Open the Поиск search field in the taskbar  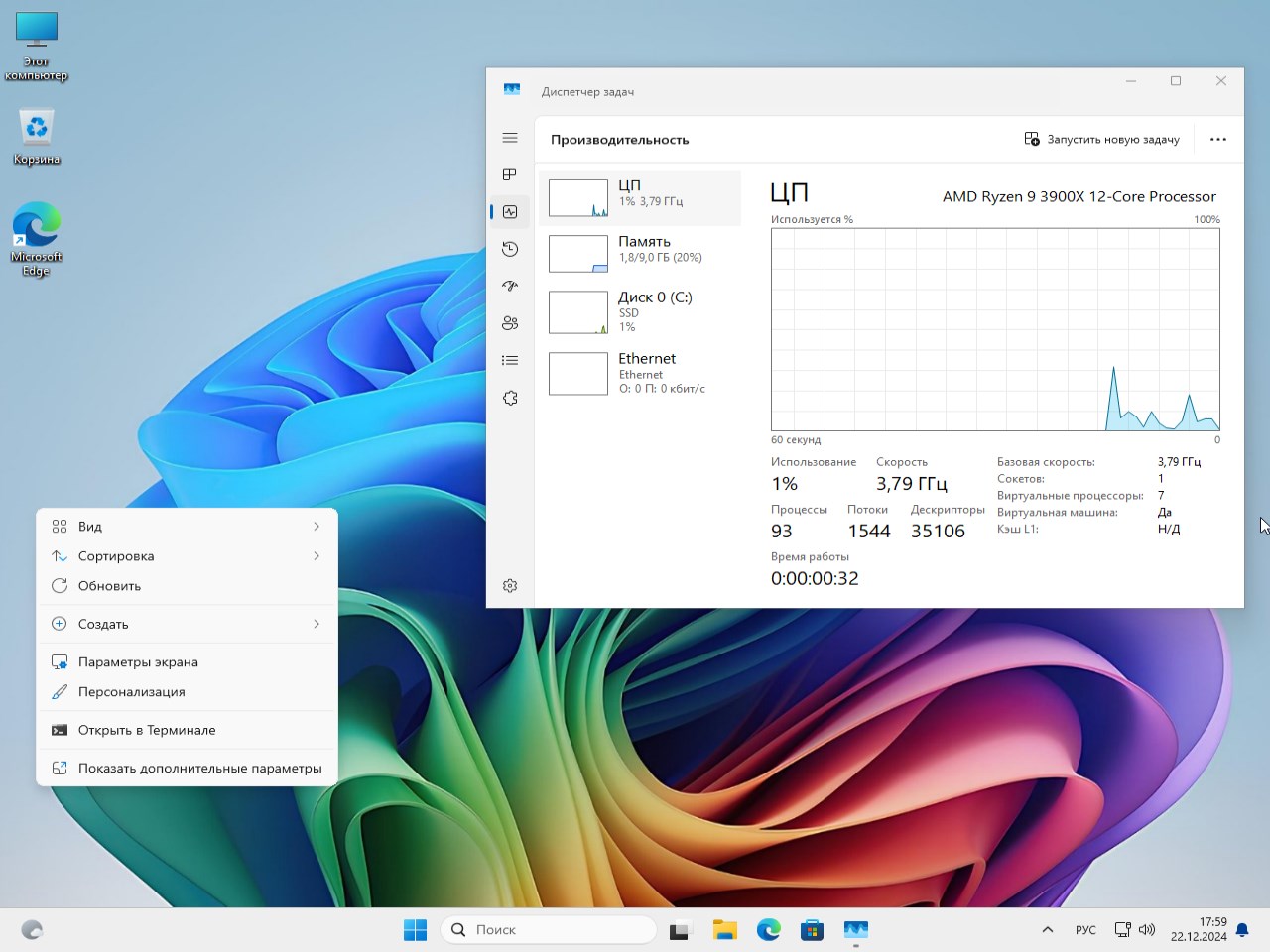coord(548,929)
